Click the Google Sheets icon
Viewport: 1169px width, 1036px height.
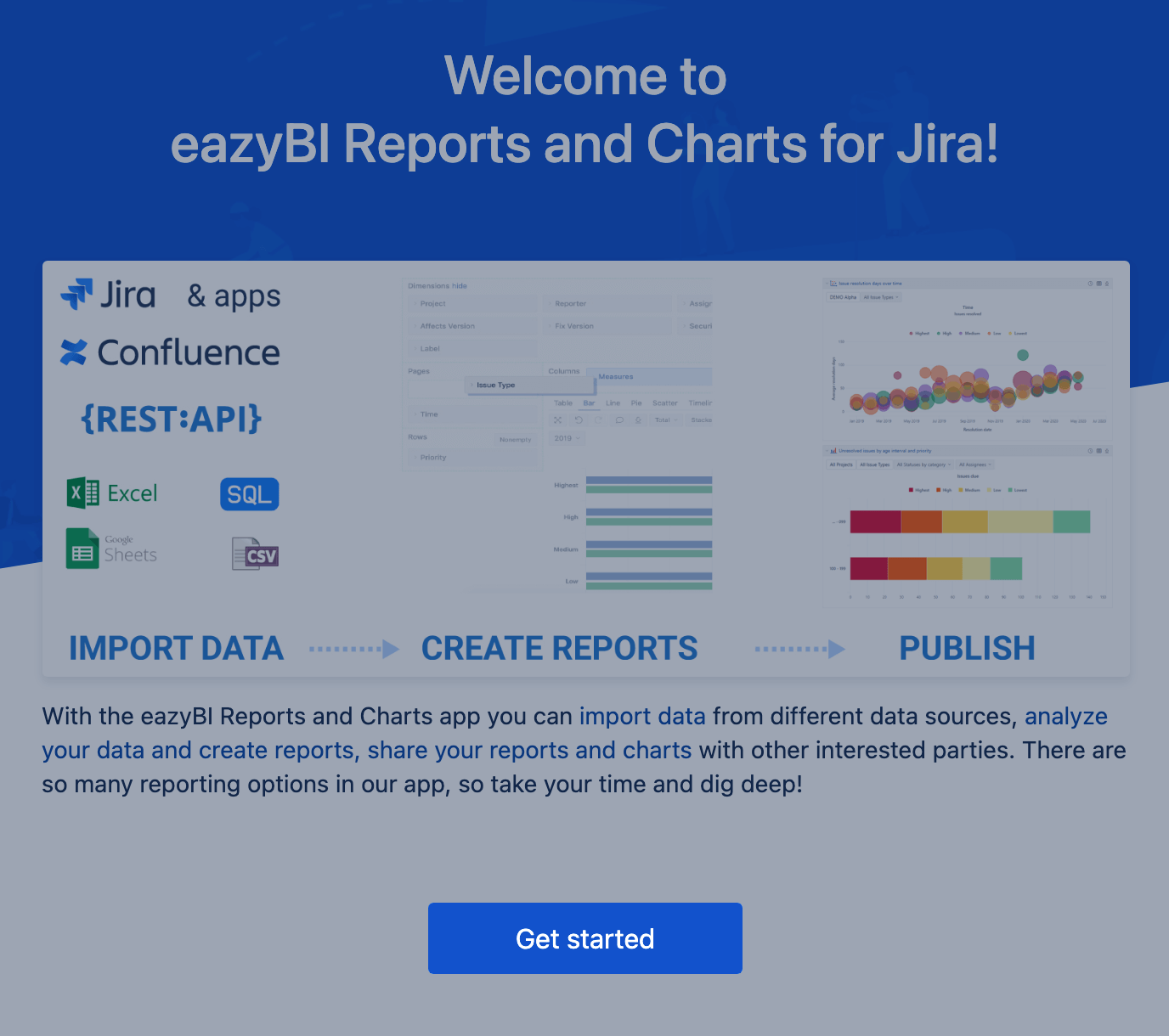[x=111, y=549]
